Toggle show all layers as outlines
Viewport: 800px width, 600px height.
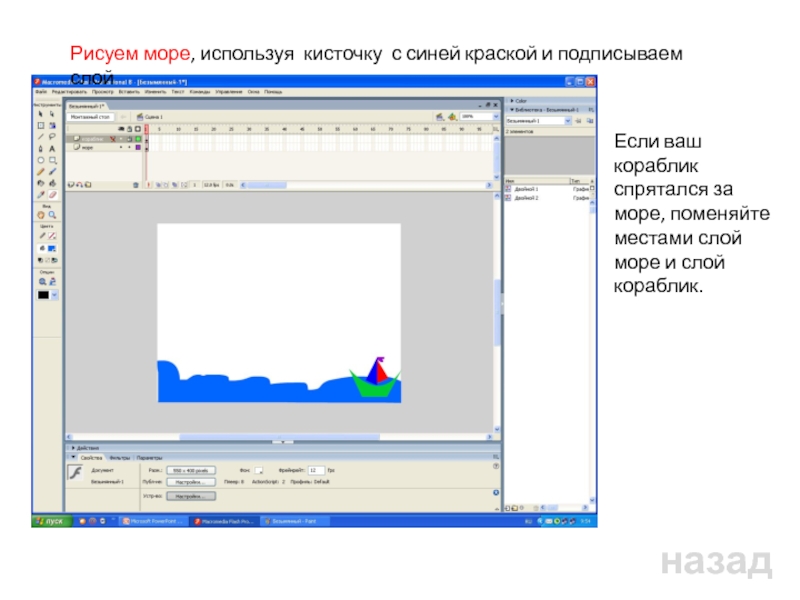pos(138,129)
